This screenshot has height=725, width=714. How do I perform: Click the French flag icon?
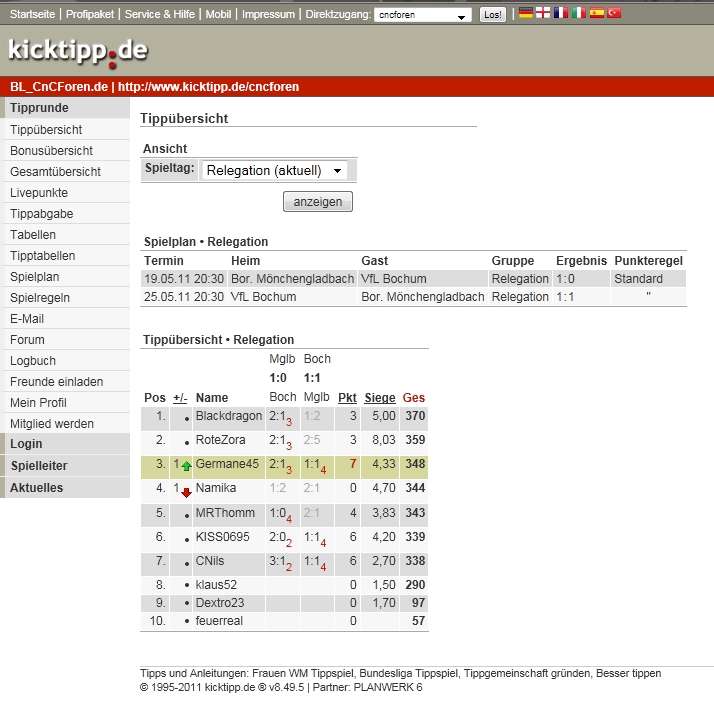coord(561,14)
